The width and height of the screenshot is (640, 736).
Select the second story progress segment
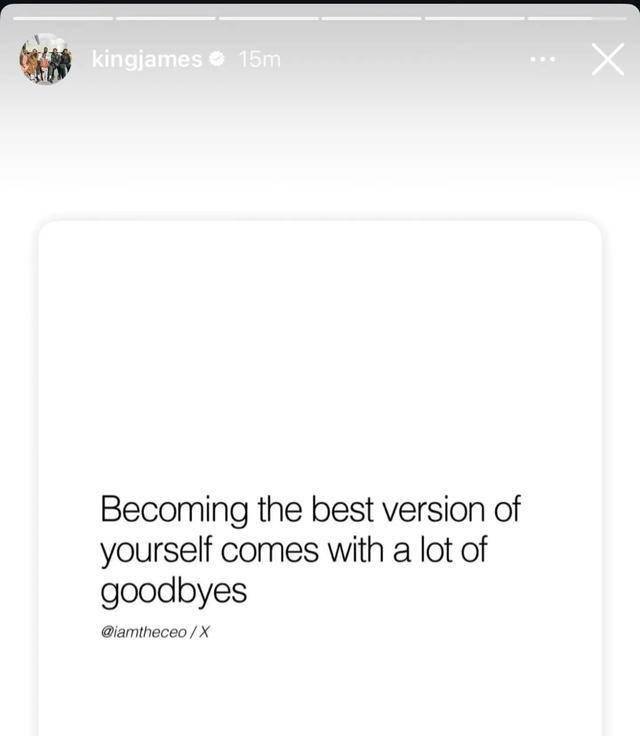[x=166, y=18]
